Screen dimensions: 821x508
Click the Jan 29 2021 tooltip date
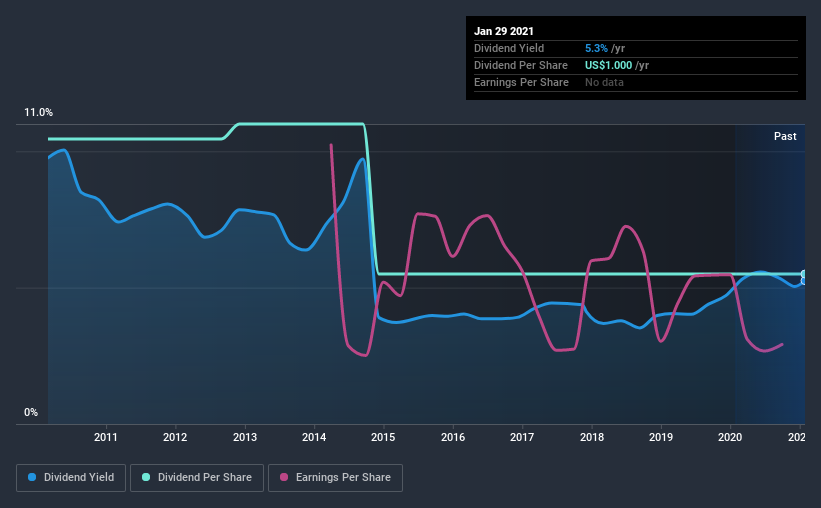coord(504,31)
